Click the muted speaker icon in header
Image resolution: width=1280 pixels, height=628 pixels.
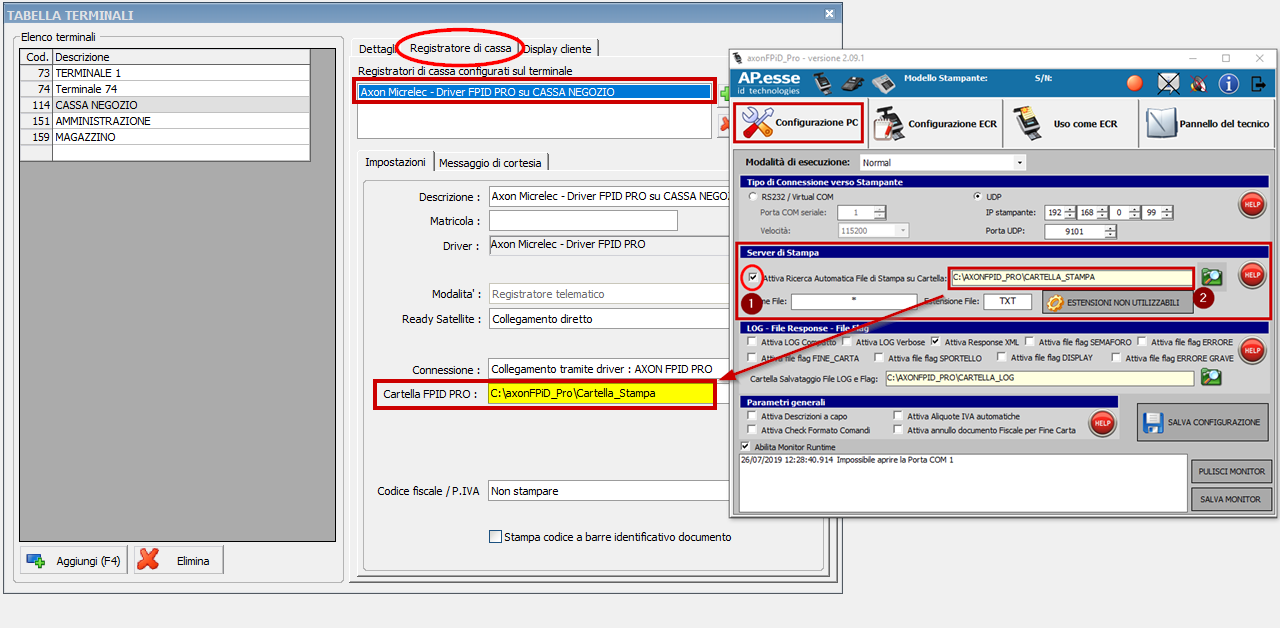point(1197,83)
